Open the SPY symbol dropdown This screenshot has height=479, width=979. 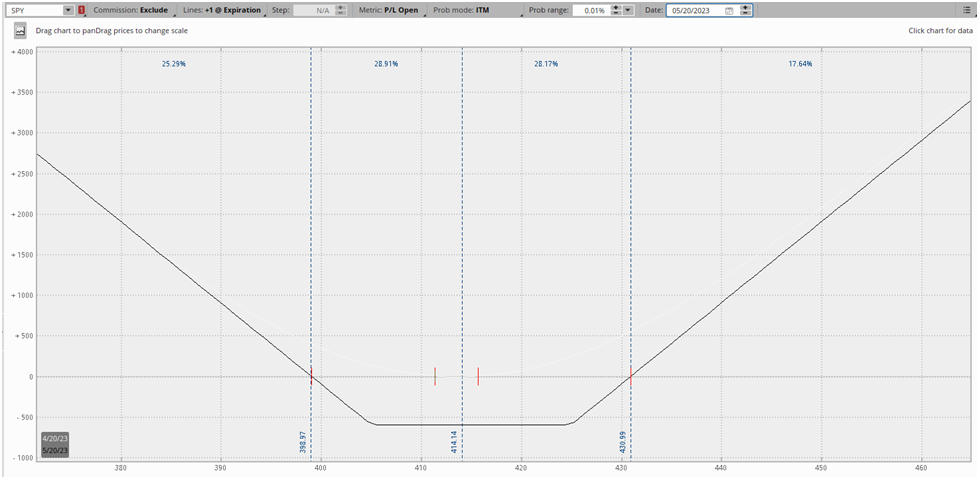click(x=68, y=10)
